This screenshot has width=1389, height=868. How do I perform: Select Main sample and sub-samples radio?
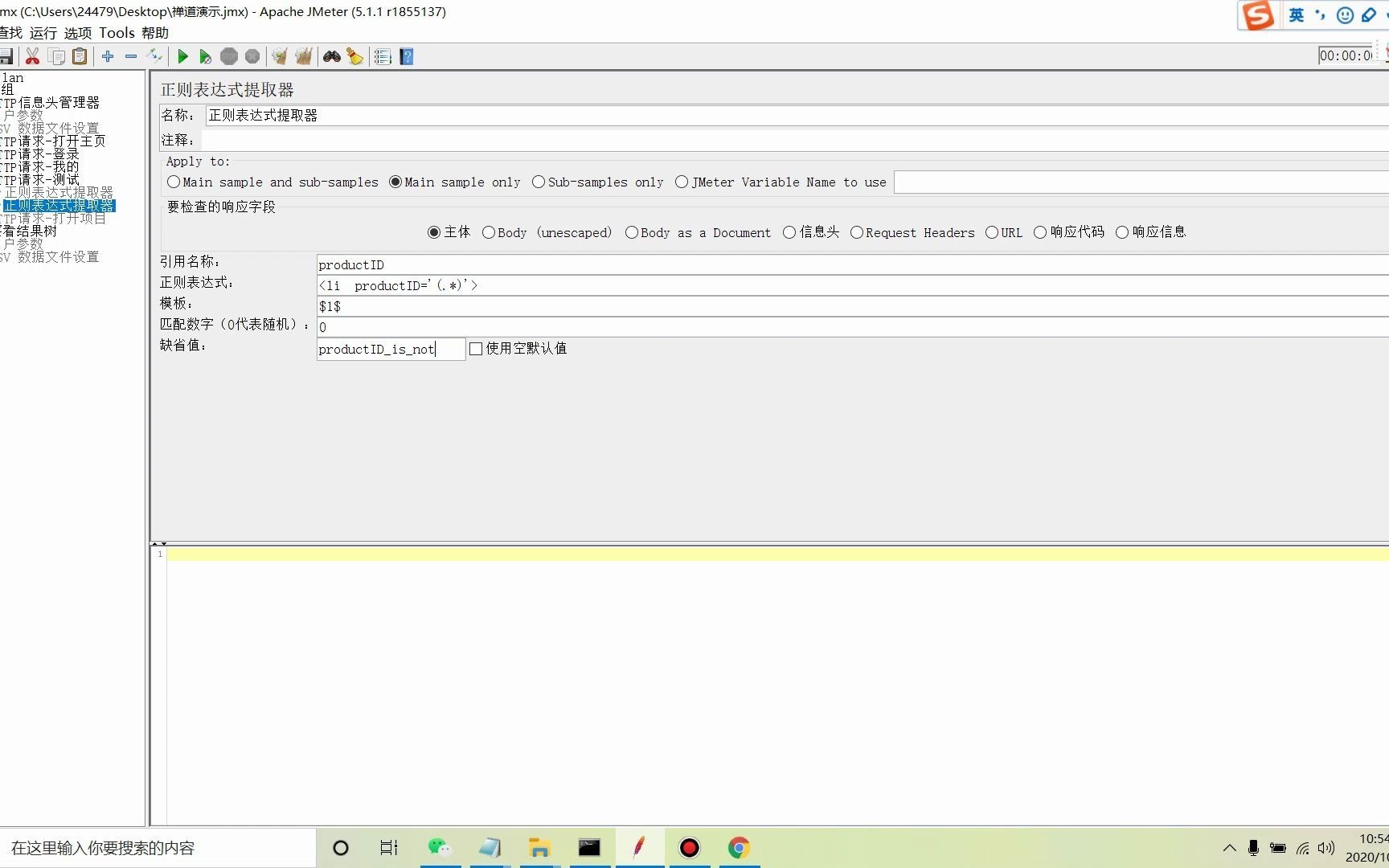[272, 182]
